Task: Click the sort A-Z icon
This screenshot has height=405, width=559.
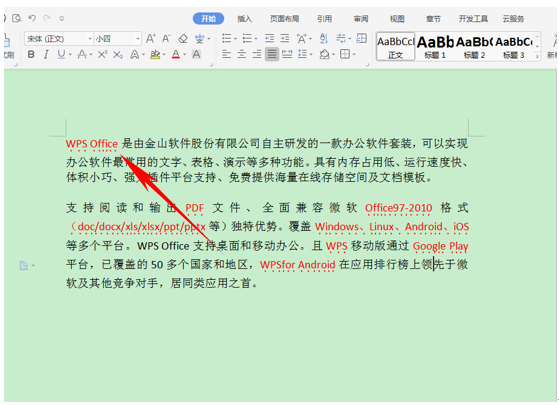Action: (x=324, y=39)
